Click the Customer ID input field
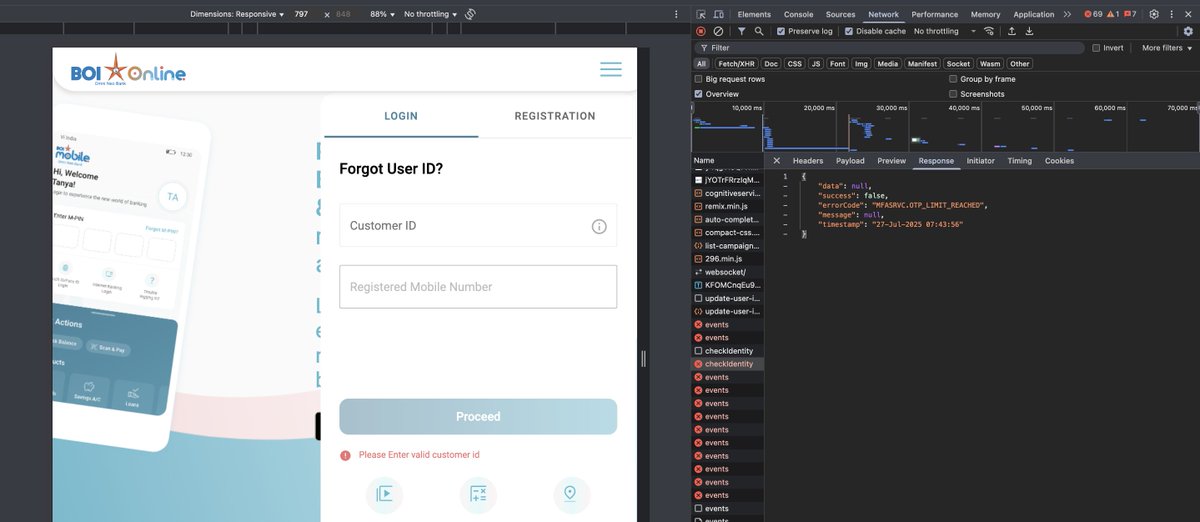 (x=478, y=226)
